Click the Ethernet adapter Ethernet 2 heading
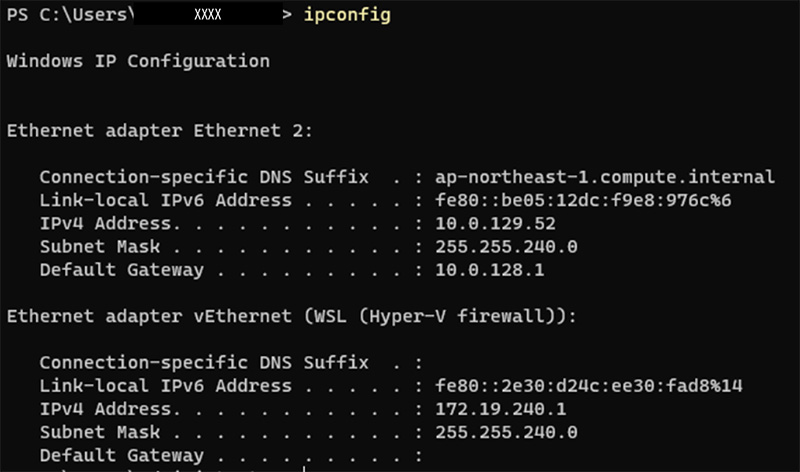Screen dimensions: 800x472 160,130
